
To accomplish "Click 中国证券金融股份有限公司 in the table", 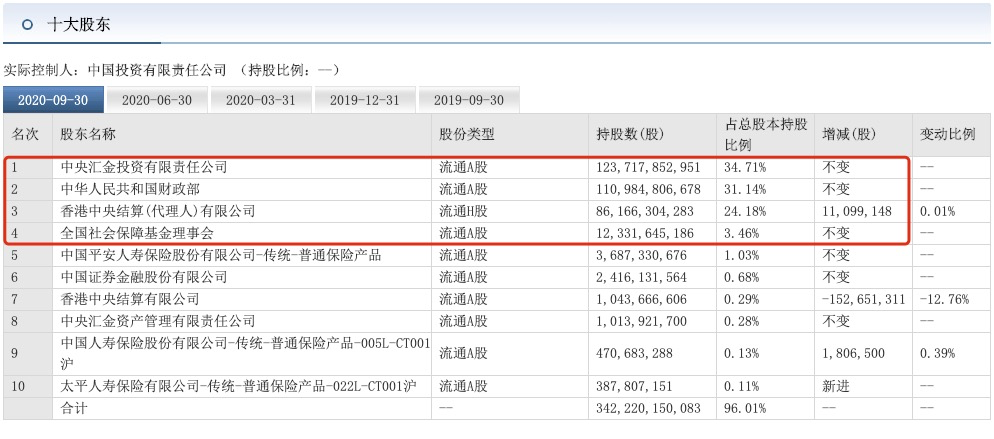I will (x=144, y=277).
